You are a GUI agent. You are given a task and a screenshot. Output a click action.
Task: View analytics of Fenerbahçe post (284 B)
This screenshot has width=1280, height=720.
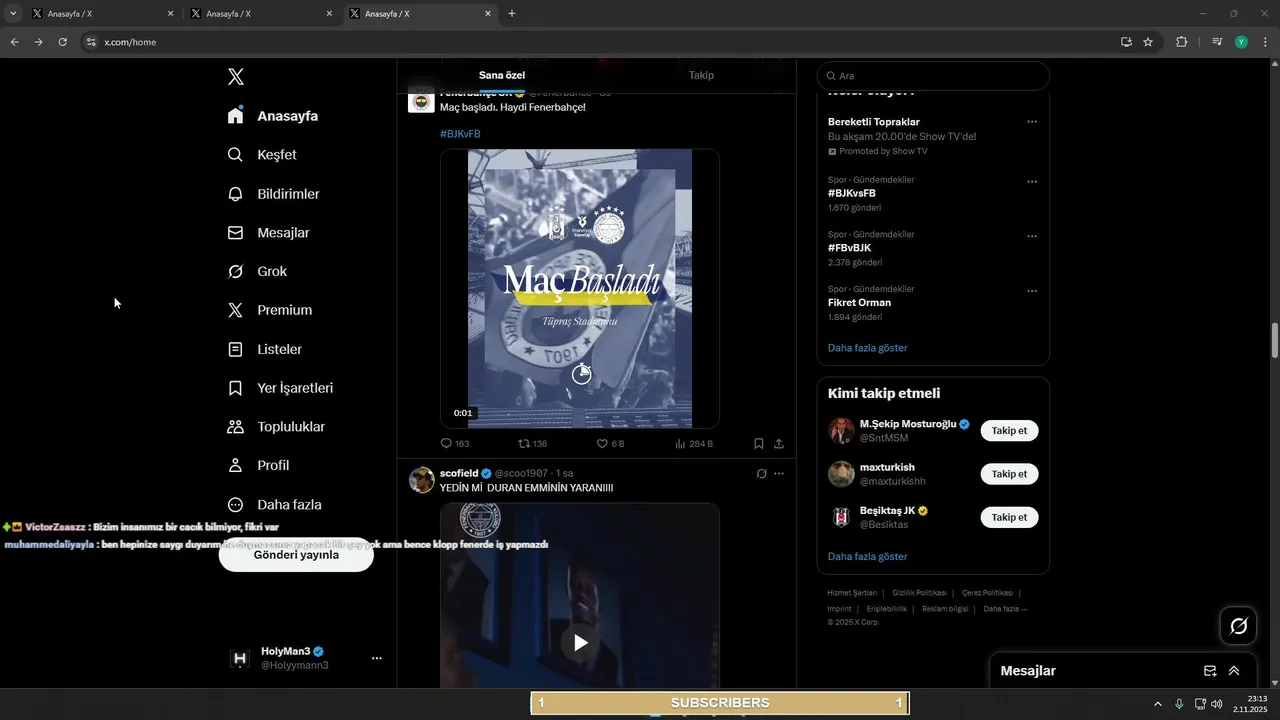tap(694, 443)
